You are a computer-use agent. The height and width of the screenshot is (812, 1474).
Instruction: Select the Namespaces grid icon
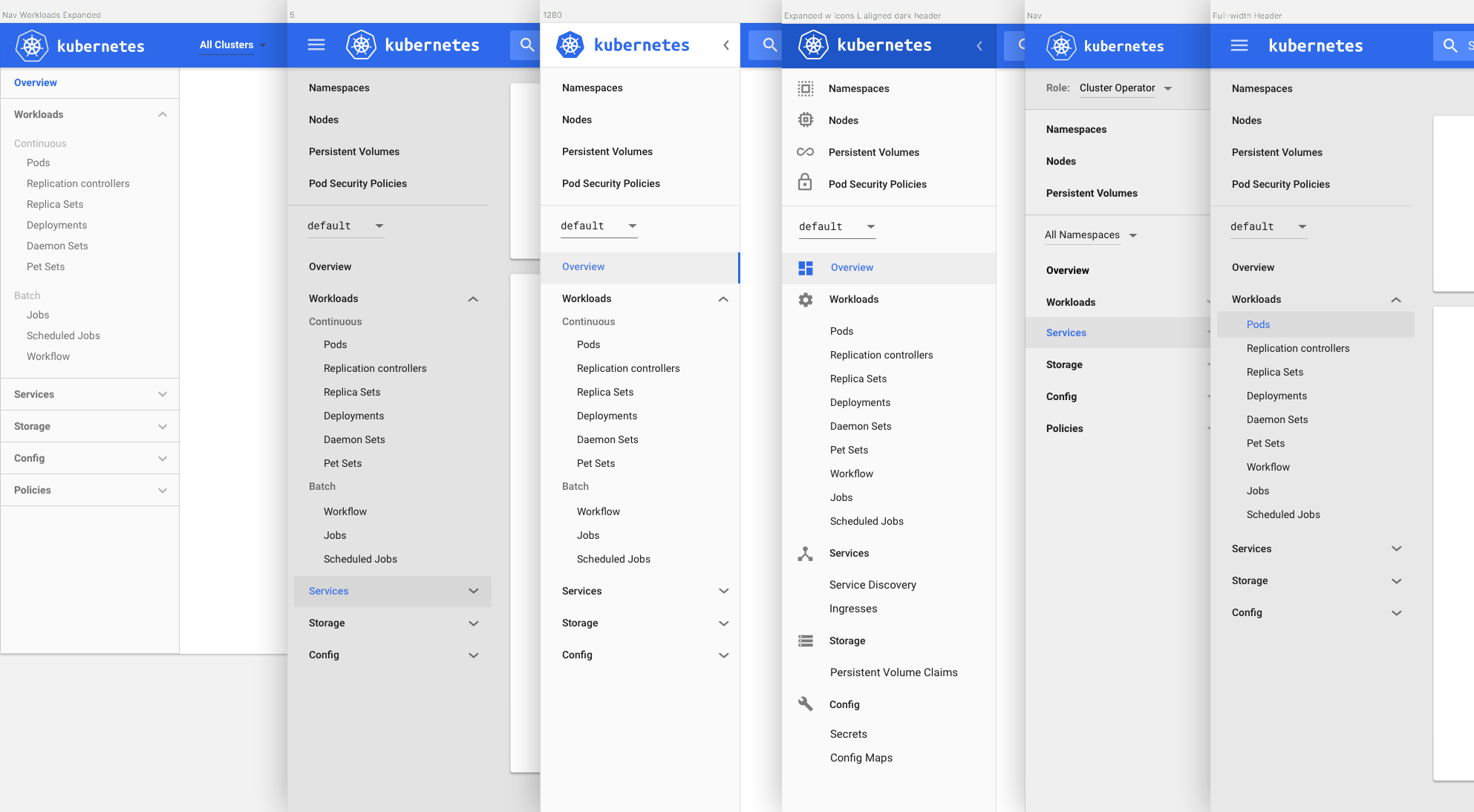coord(806,88)
